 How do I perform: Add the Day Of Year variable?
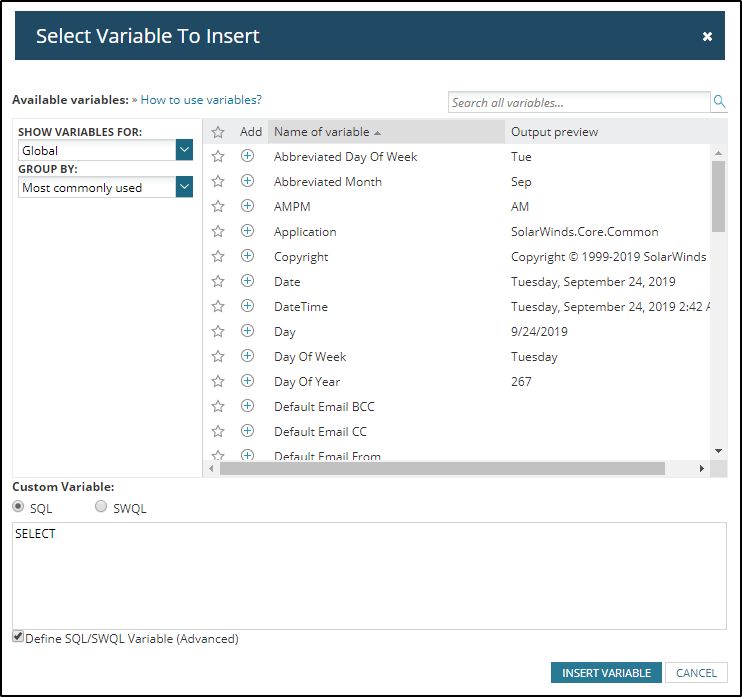pyautogui.click(x=248, y=381)
